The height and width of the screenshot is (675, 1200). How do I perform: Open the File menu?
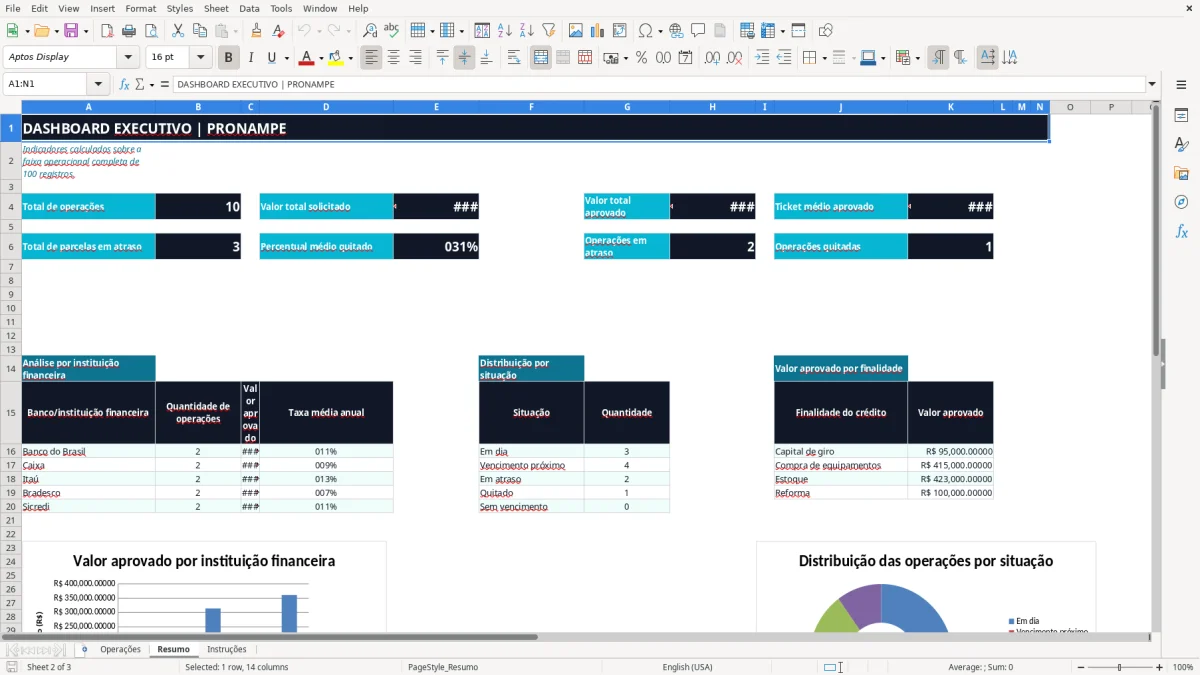coord(12,8)
